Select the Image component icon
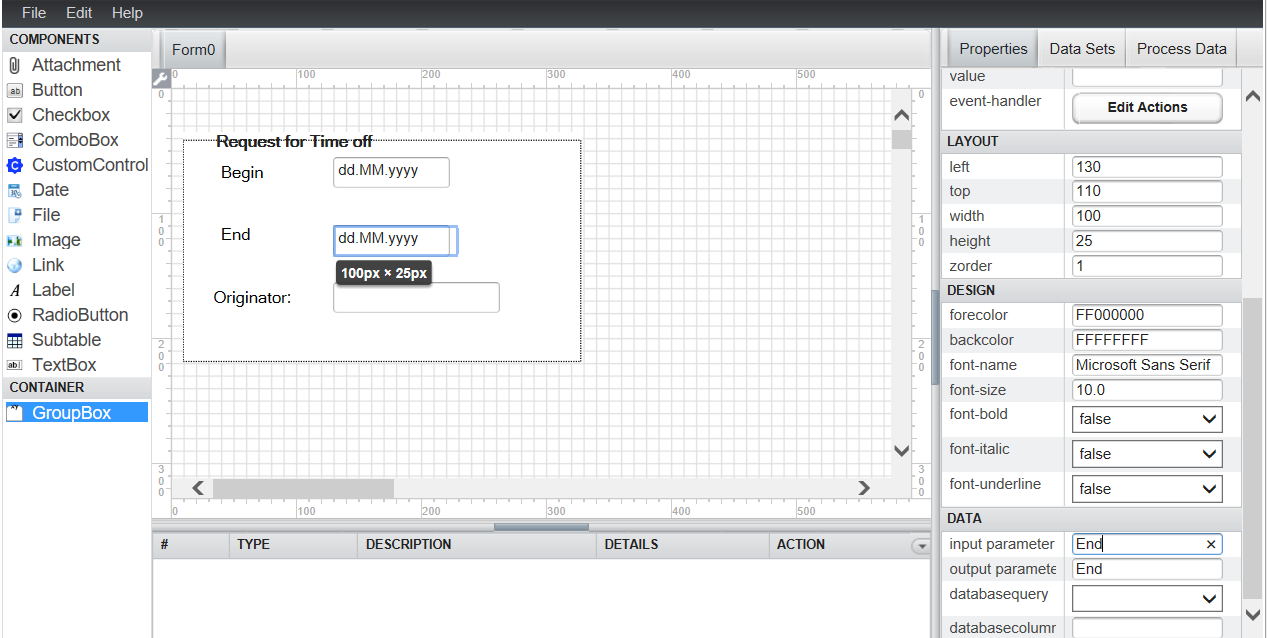This screenshot has width=1267, height=638. tap(14, 240)
